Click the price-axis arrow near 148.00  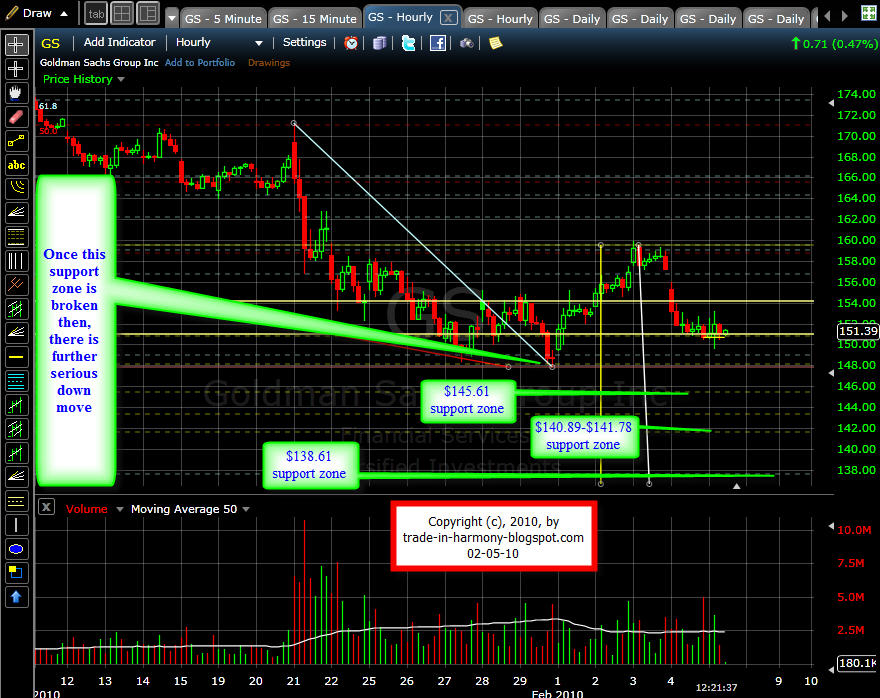pos(831,373)
